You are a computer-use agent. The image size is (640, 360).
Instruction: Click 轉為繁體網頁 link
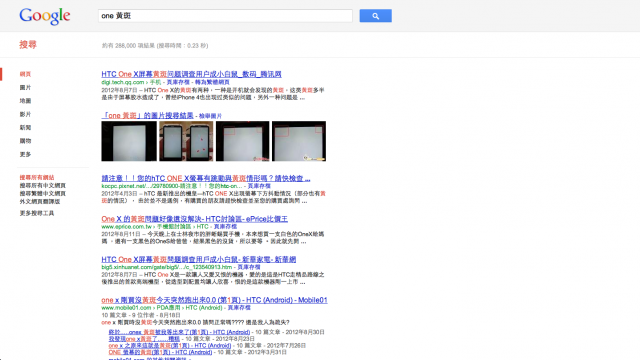pos(212,82)
